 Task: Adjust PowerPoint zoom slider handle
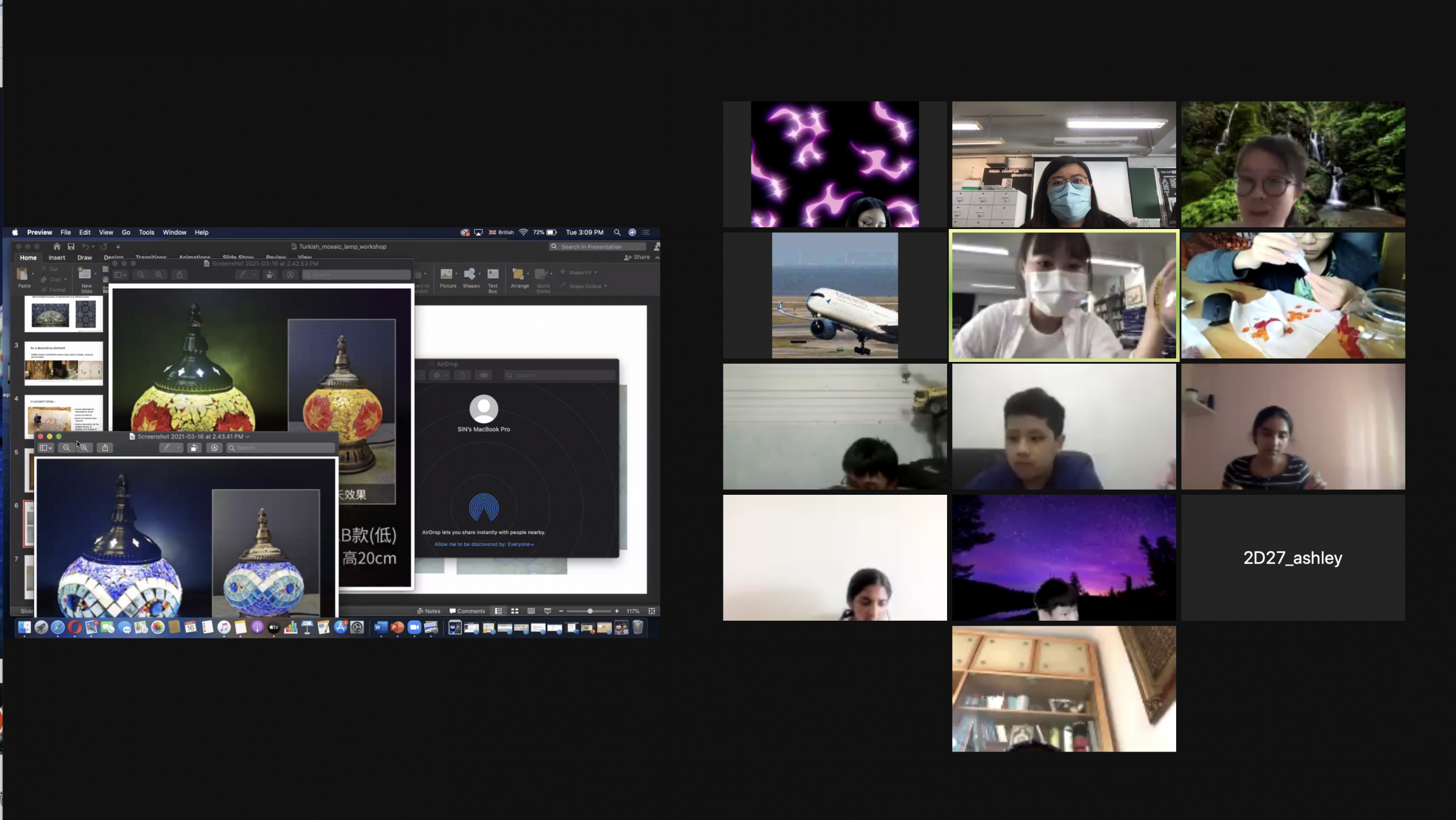coord(590,611)
